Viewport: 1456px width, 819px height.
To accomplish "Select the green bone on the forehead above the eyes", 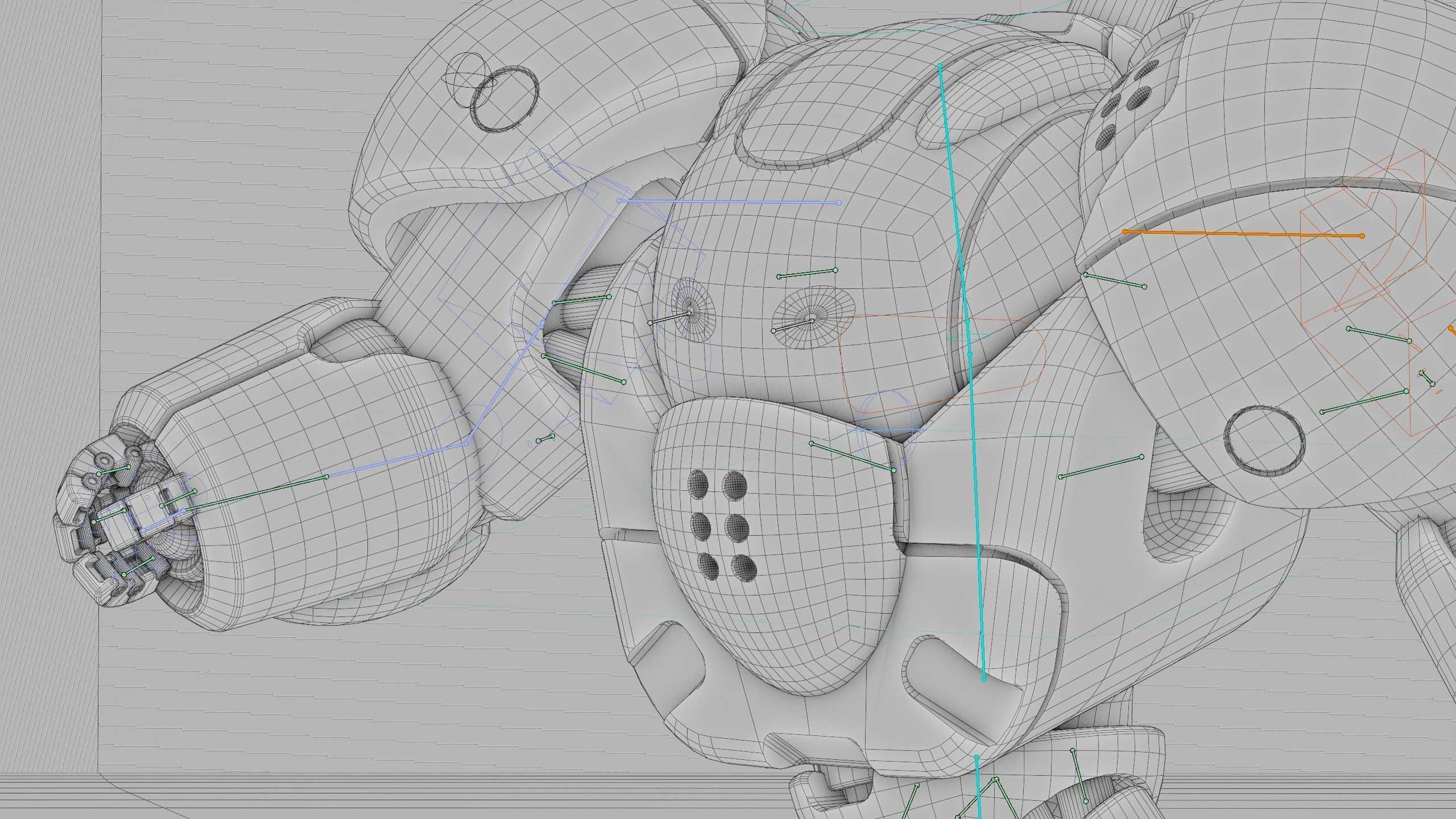I will [x=807, y=273].
